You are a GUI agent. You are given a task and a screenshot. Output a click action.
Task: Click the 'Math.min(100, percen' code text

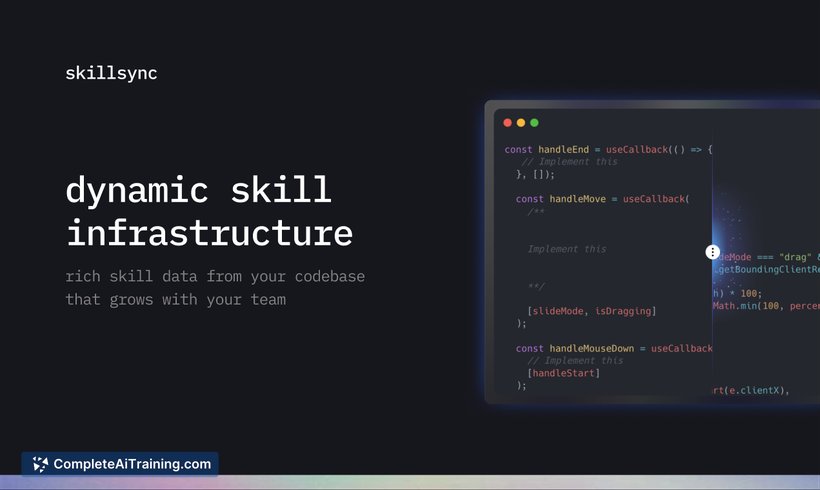[766, 305]
